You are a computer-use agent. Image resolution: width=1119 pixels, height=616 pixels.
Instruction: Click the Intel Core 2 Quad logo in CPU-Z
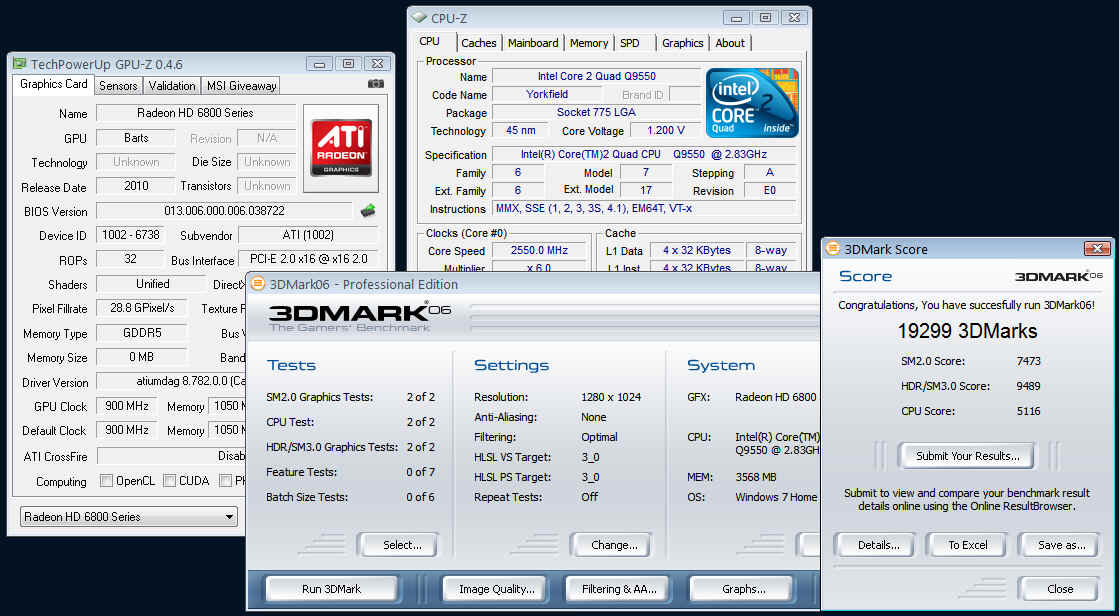tap(752, 103)
